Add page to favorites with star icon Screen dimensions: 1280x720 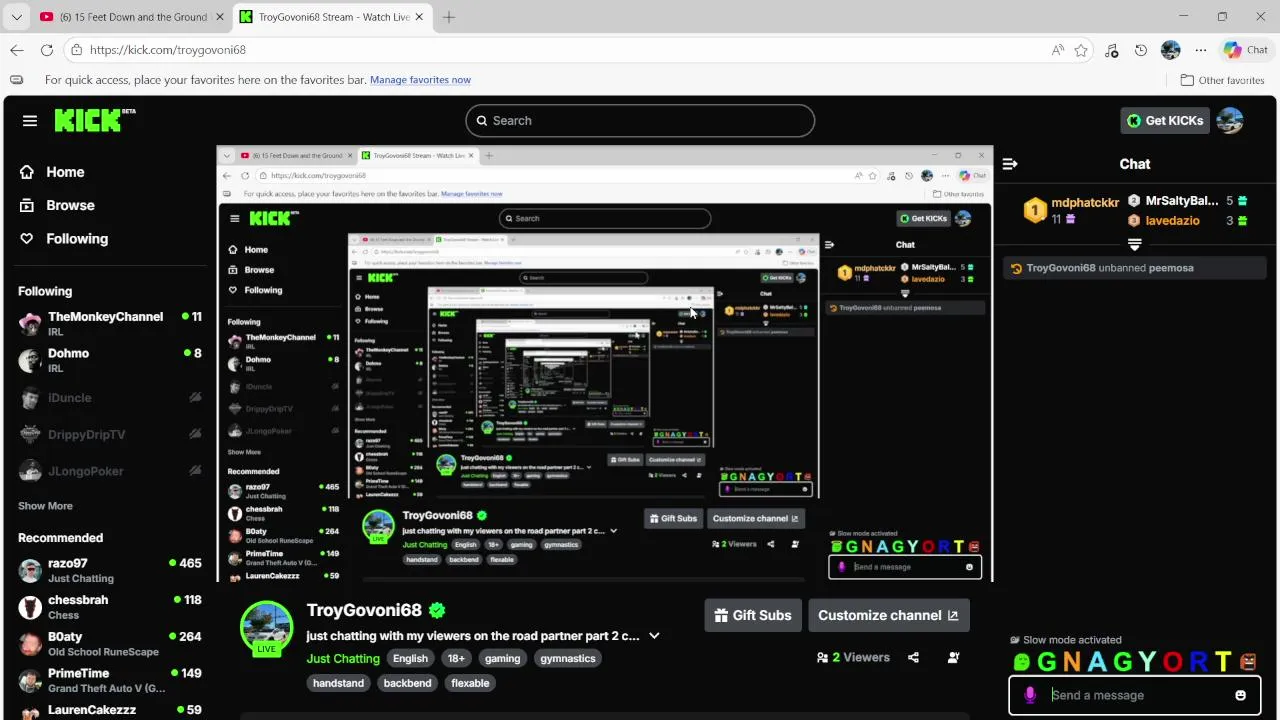tap(1081, 50)
